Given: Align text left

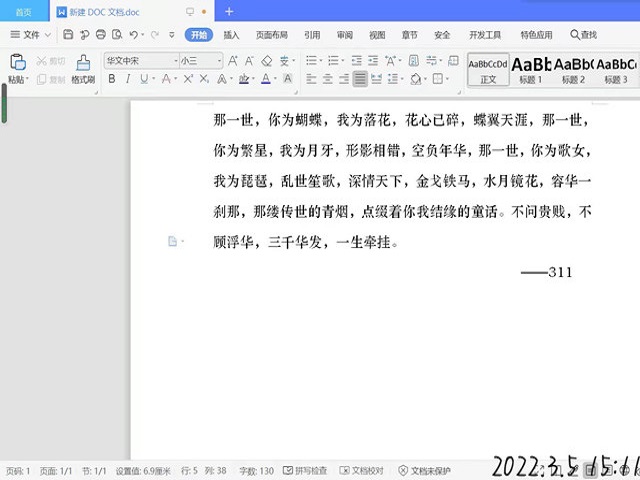Looking at the screenshot, I should (x=311, y=79).
